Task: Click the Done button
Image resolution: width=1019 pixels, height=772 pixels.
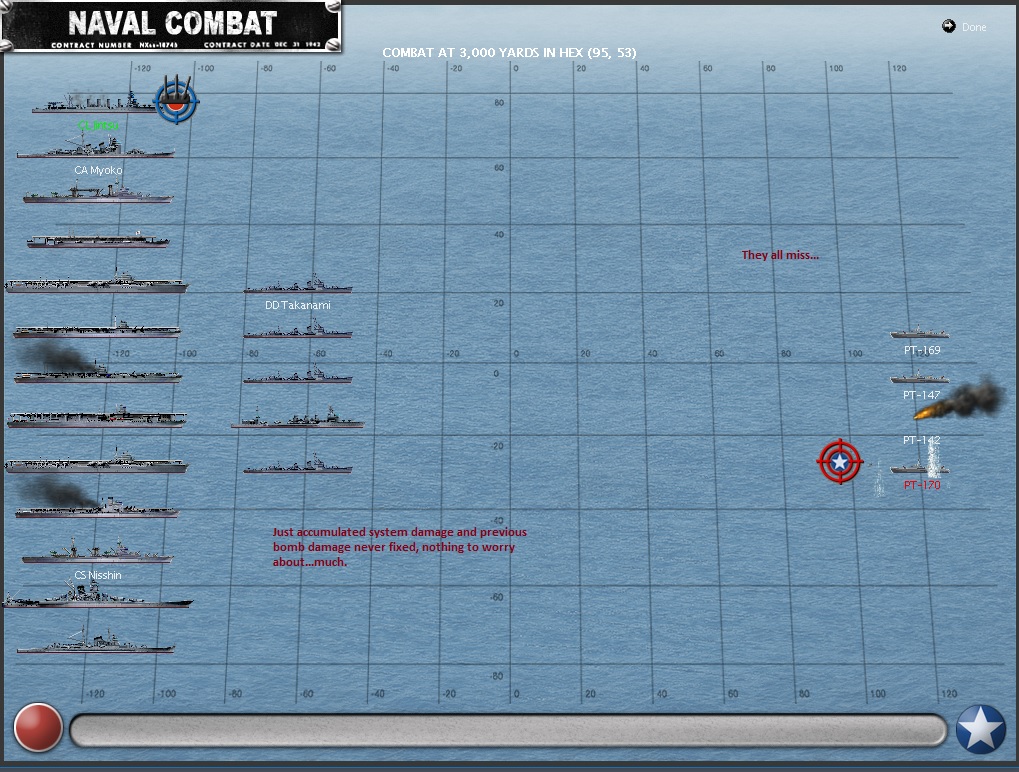Action: point(974,27)
